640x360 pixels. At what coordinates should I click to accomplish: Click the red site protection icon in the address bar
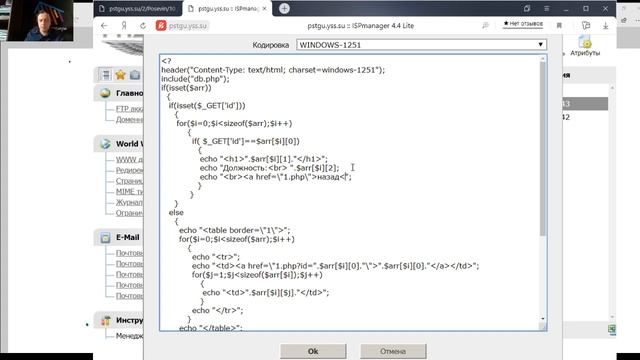pyautogui.click(x=161, y=25)
